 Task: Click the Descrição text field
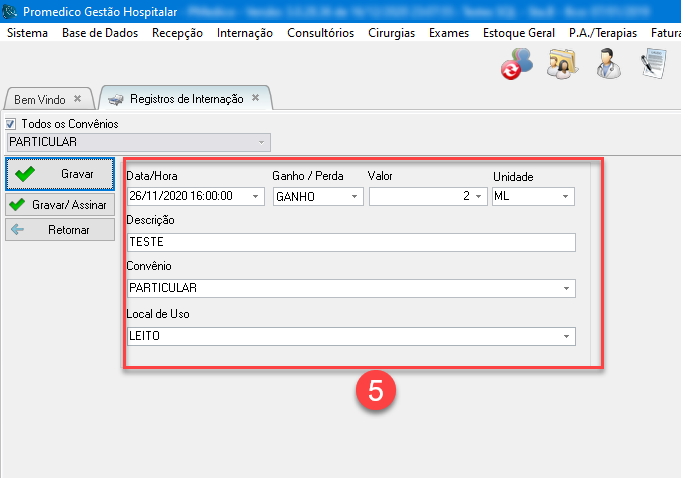tap(351, 242)
